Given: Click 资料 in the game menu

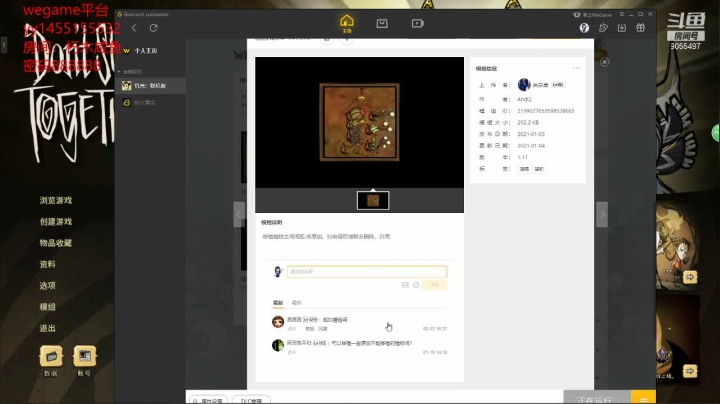Looking at the screenshot, I should [47, 264].
